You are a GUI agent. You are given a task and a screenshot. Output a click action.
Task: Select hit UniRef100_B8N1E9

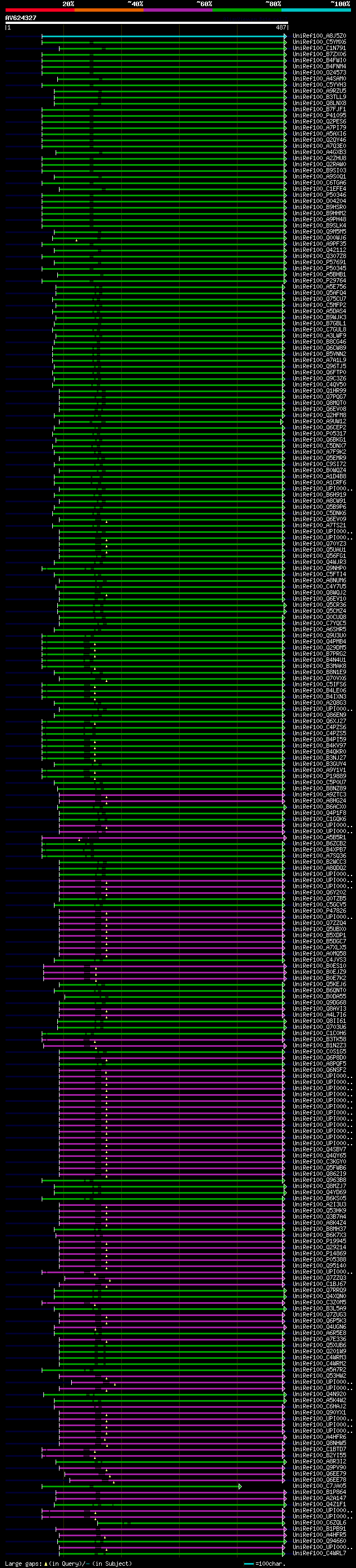click(x=319, y=672)
